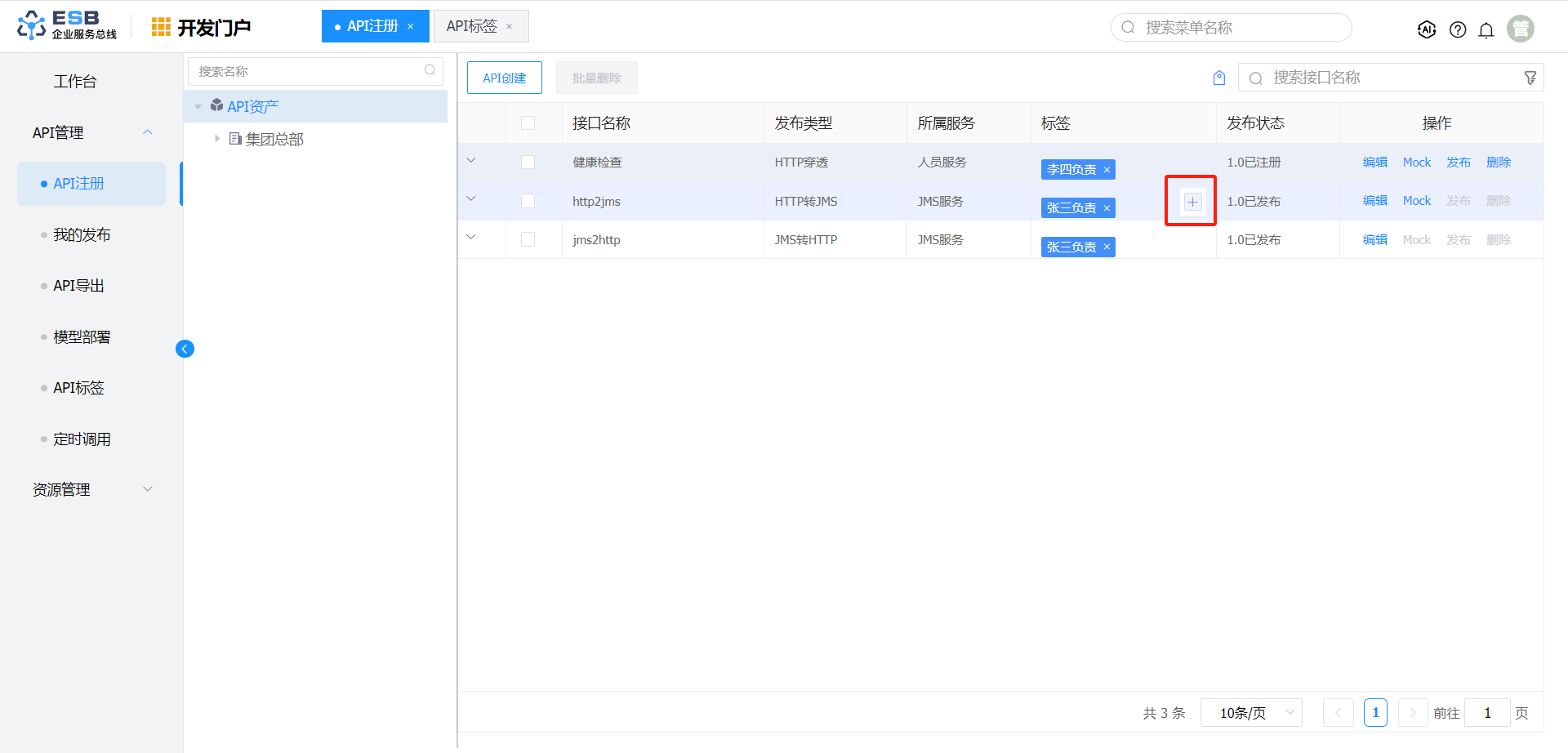The height and width of the screenshot is (753, 1568).
Task: Check the checkbox for 健康检查 row
Action: pyautogui.click(x=528, y=163)
